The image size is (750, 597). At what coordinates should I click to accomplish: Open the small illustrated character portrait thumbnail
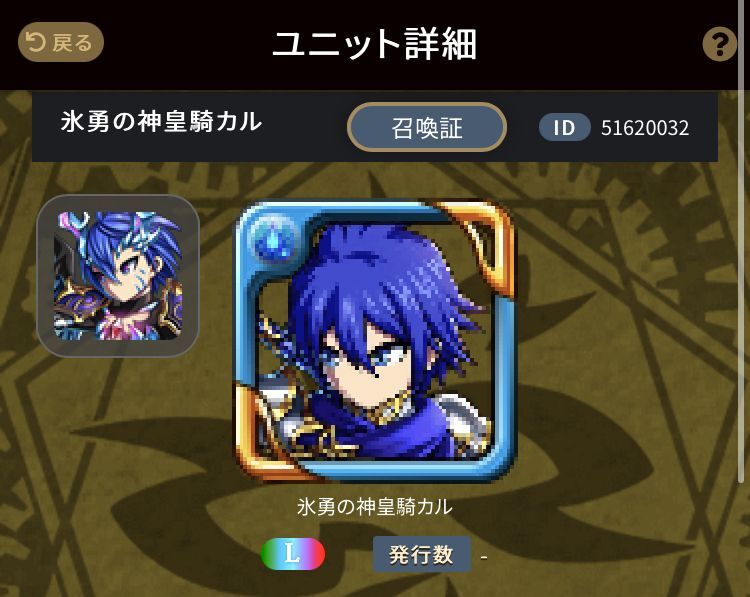pos(118,276)
